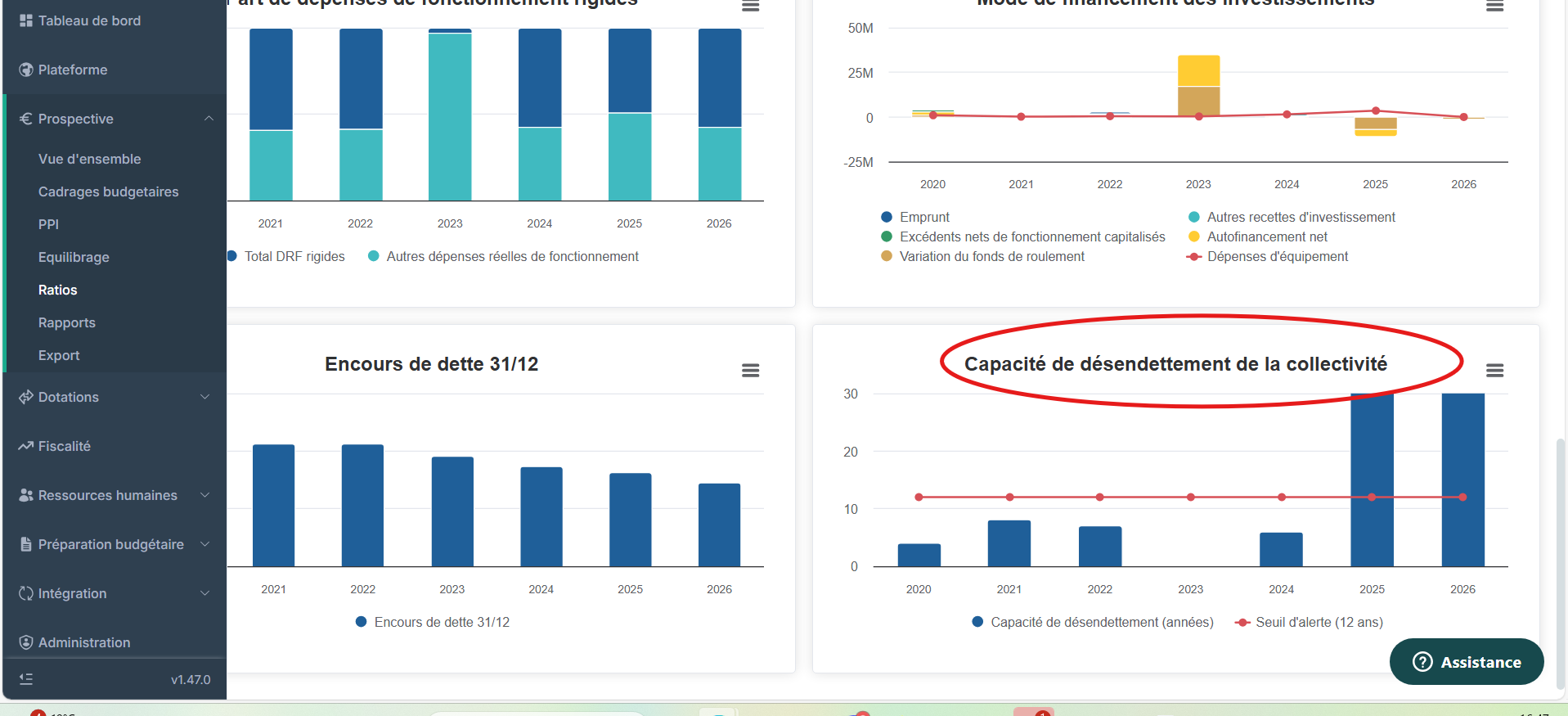Click the Fiscalité trend line icon

(x=26, y=446)
